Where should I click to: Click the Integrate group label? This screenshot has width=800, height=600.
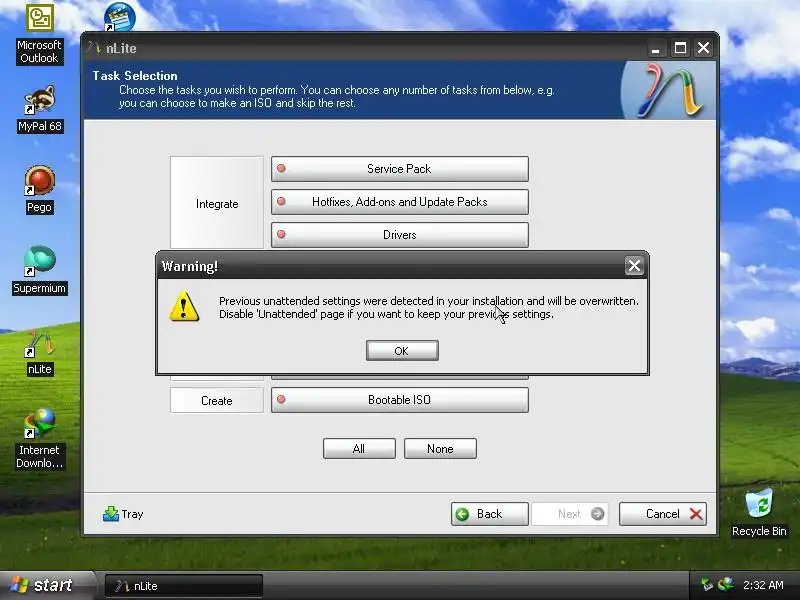(217, 203)
